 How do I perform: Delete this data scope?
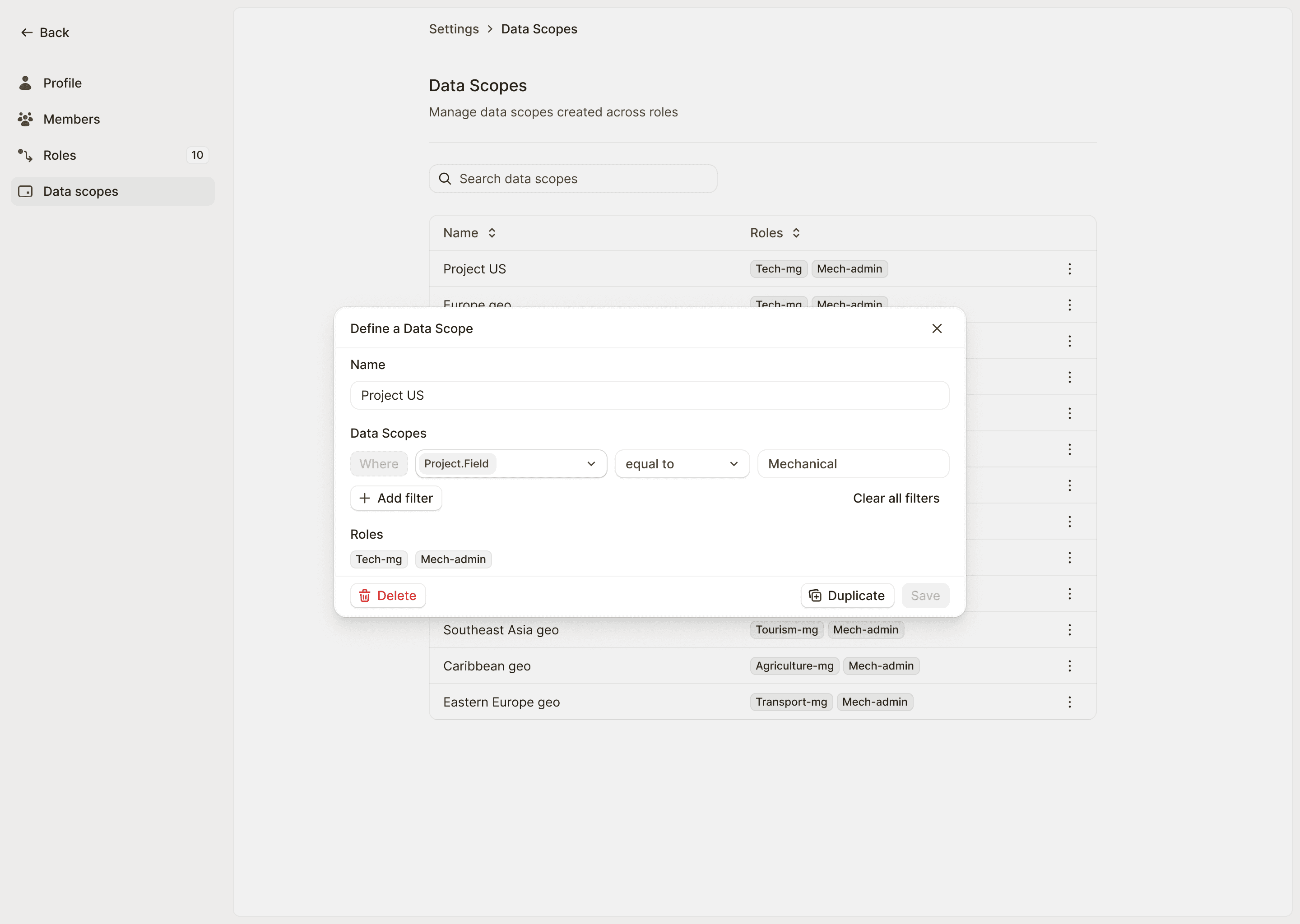pos(388,596)
